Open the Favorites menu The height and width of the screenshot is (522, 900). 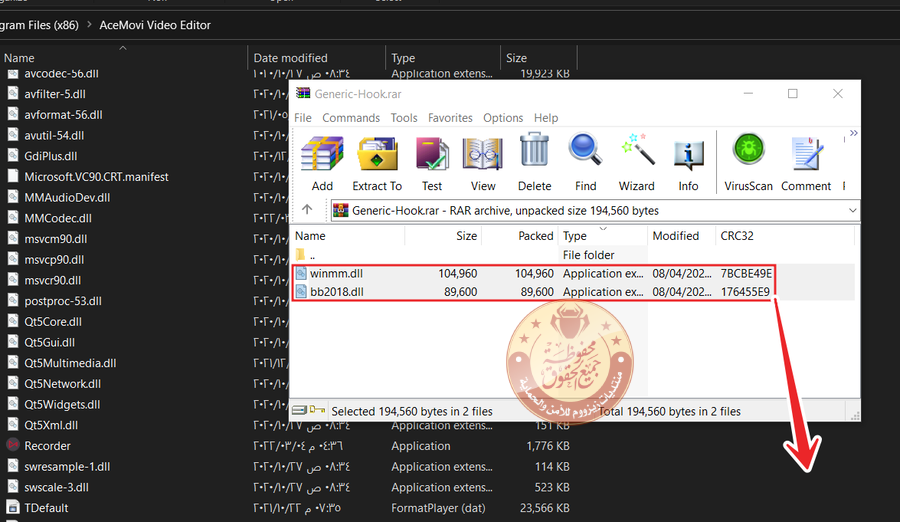[450, 118]
